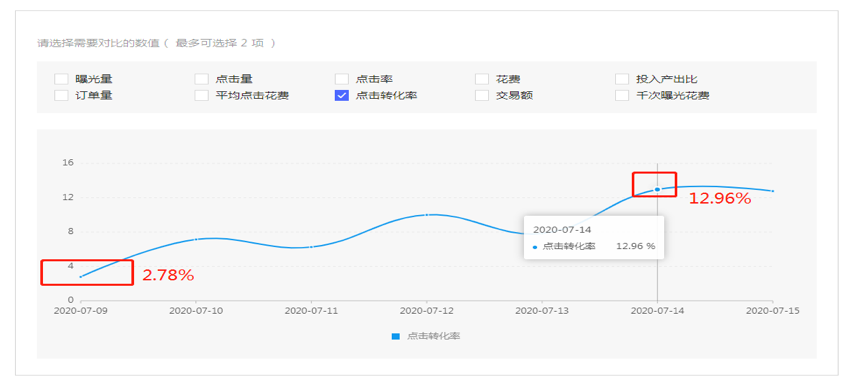Click the 2020-07-11 axis date label
Image resolution: width=862 pixels, height=389 pixels.
point(312,311)
